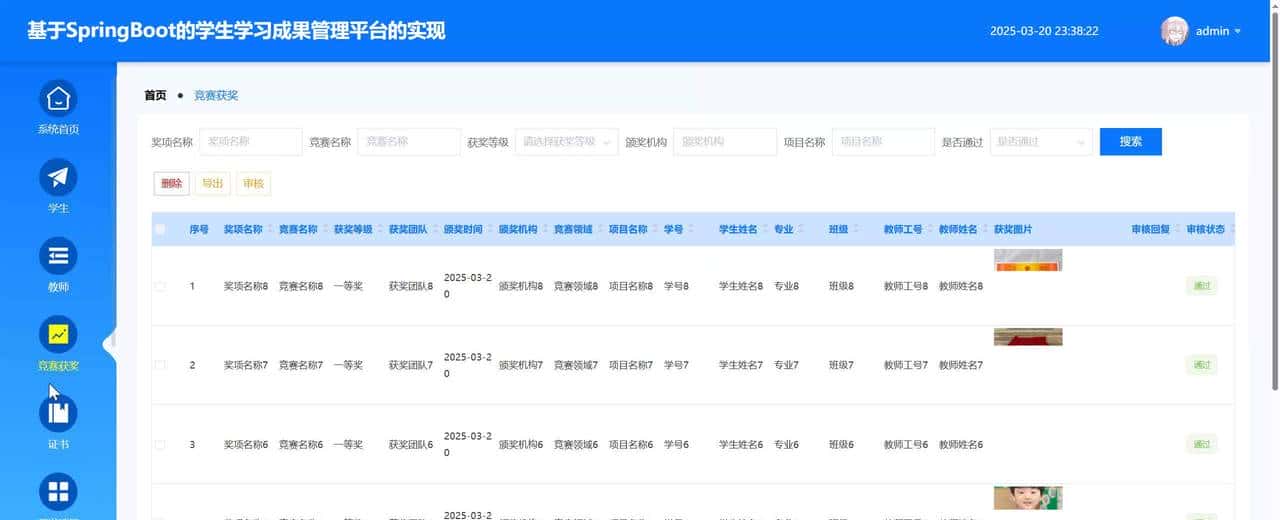The image size is (1280, 520).
Task: Click the admin avatar picture
Action: 1174,31
